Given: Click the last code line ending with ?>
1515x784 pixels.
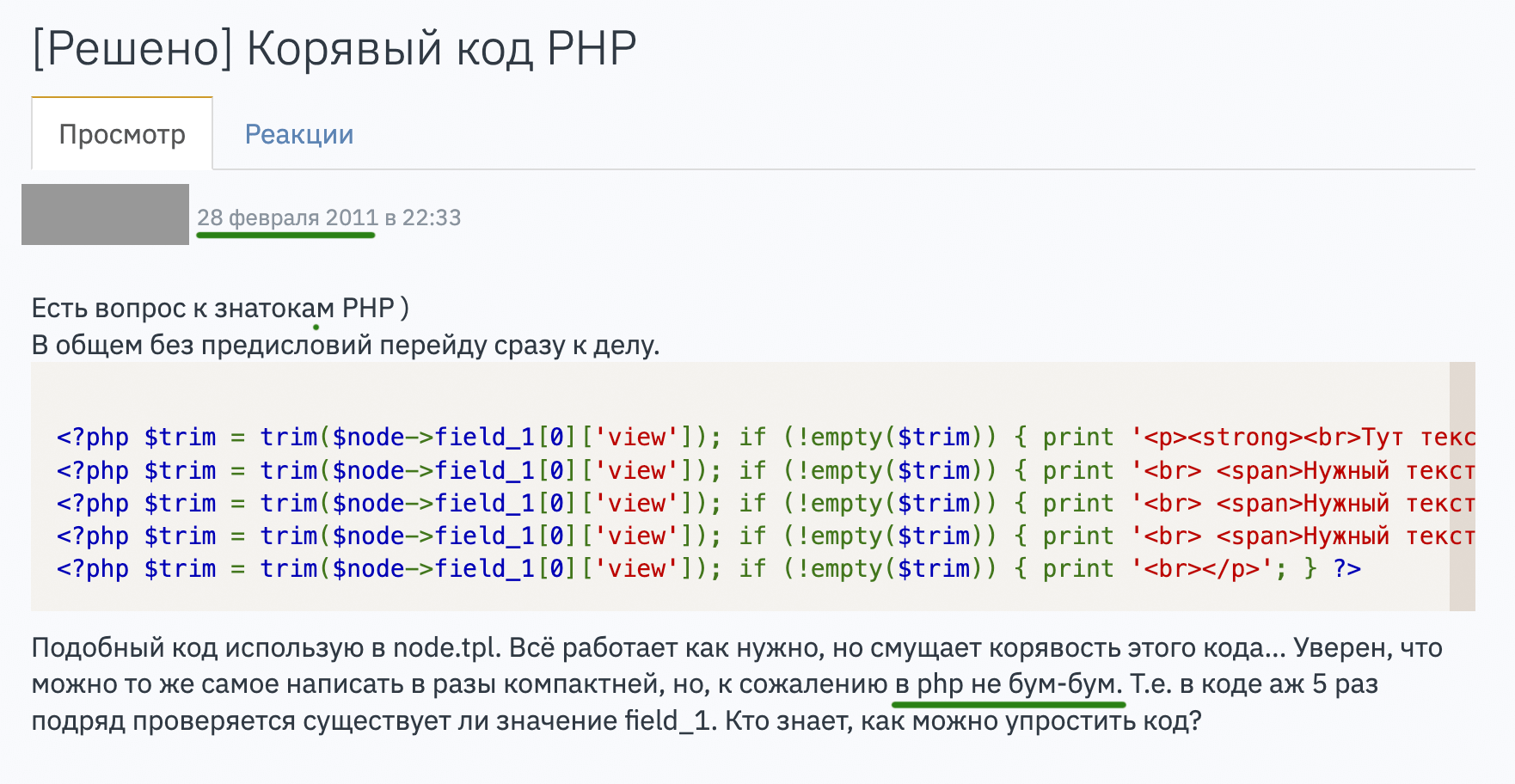Looking at the screenshot, I should click(708, 568).
